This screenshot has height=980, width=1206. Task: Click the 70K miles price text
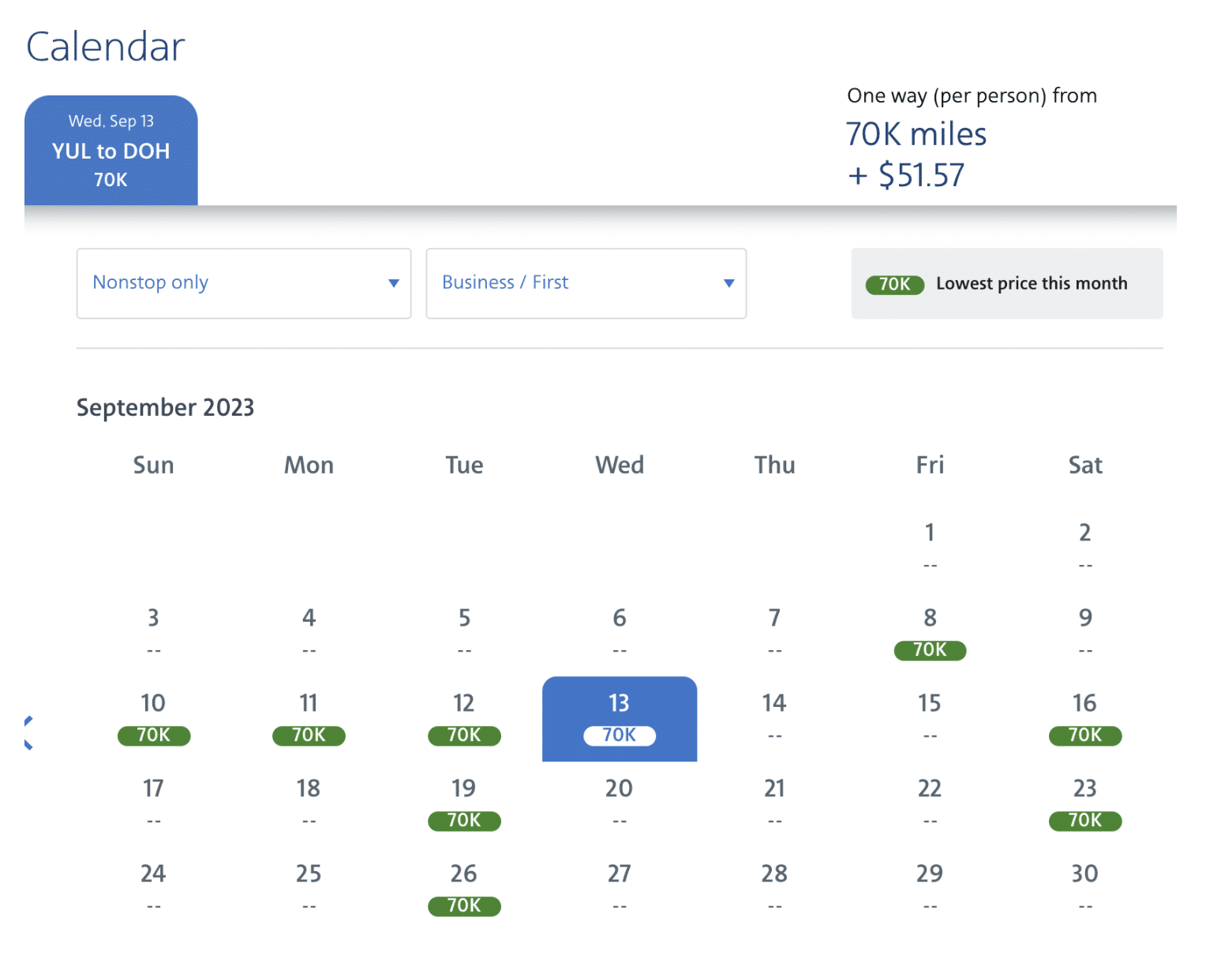pyautogui.click(x=916, y=135)
